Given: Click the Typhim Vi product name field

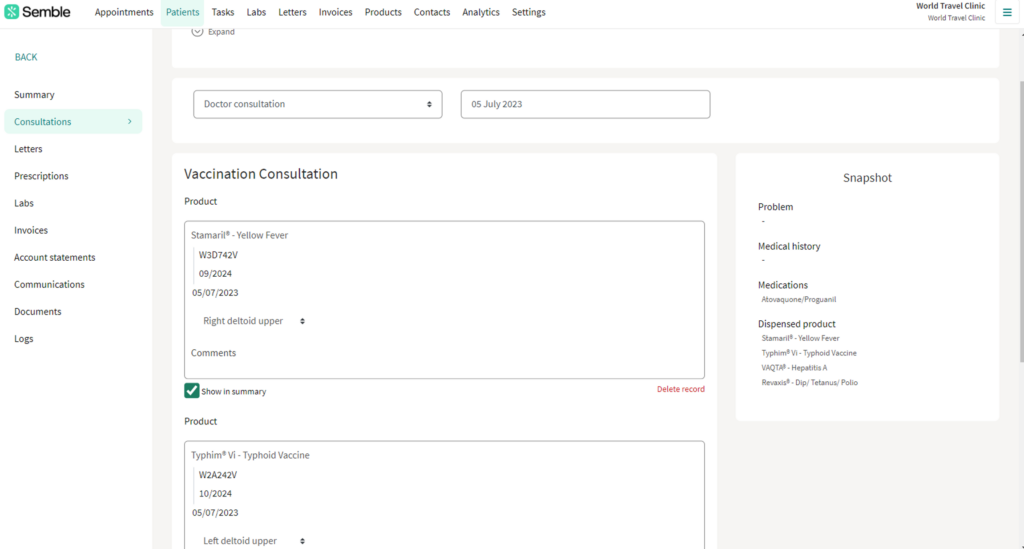Looking at the screenshot, I should pos(250,455).
